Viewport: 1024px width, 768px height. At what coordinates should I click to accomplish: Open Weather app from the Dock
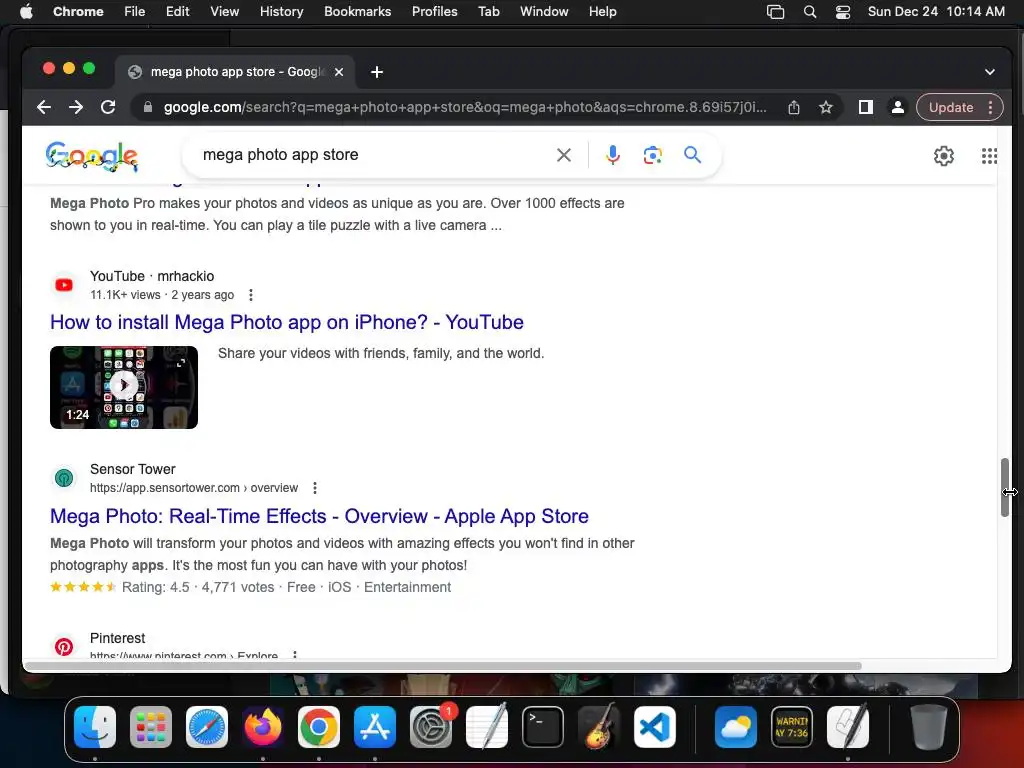click(736, 727)
